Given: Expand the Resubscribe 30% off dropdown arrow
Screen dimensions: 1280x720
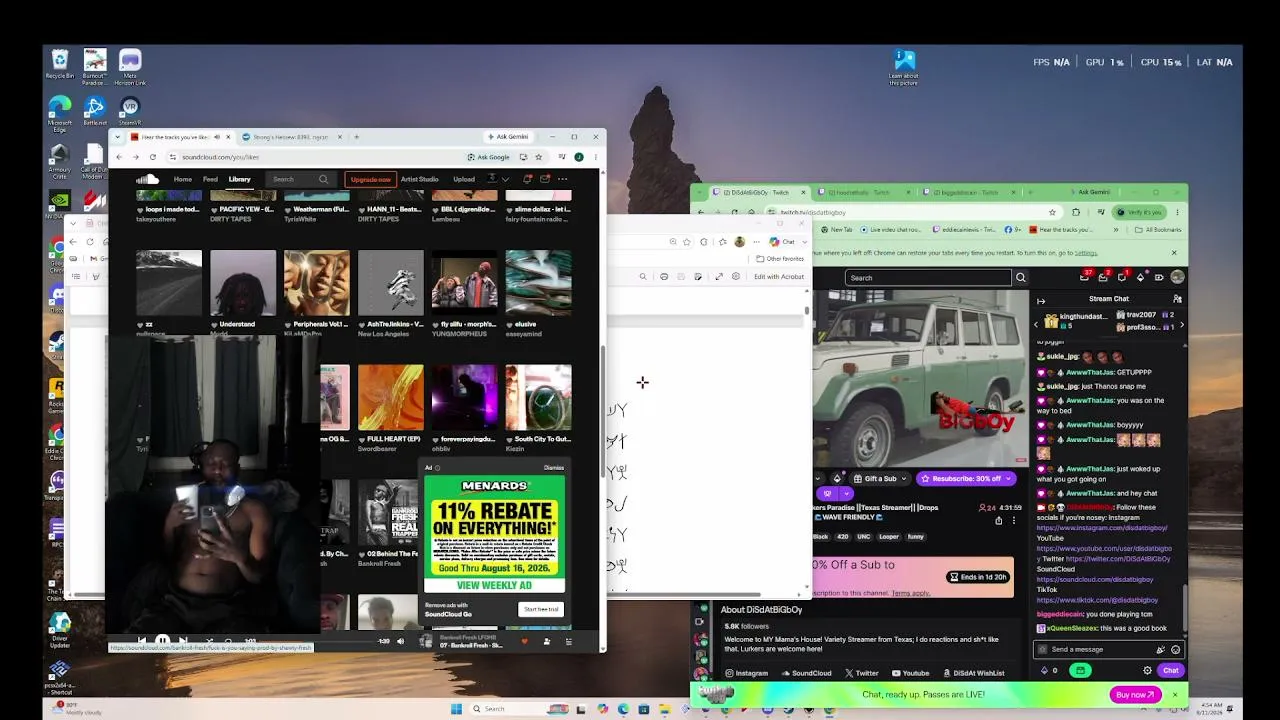Looking at the screenshot, I should click(x=1010, y=478).
